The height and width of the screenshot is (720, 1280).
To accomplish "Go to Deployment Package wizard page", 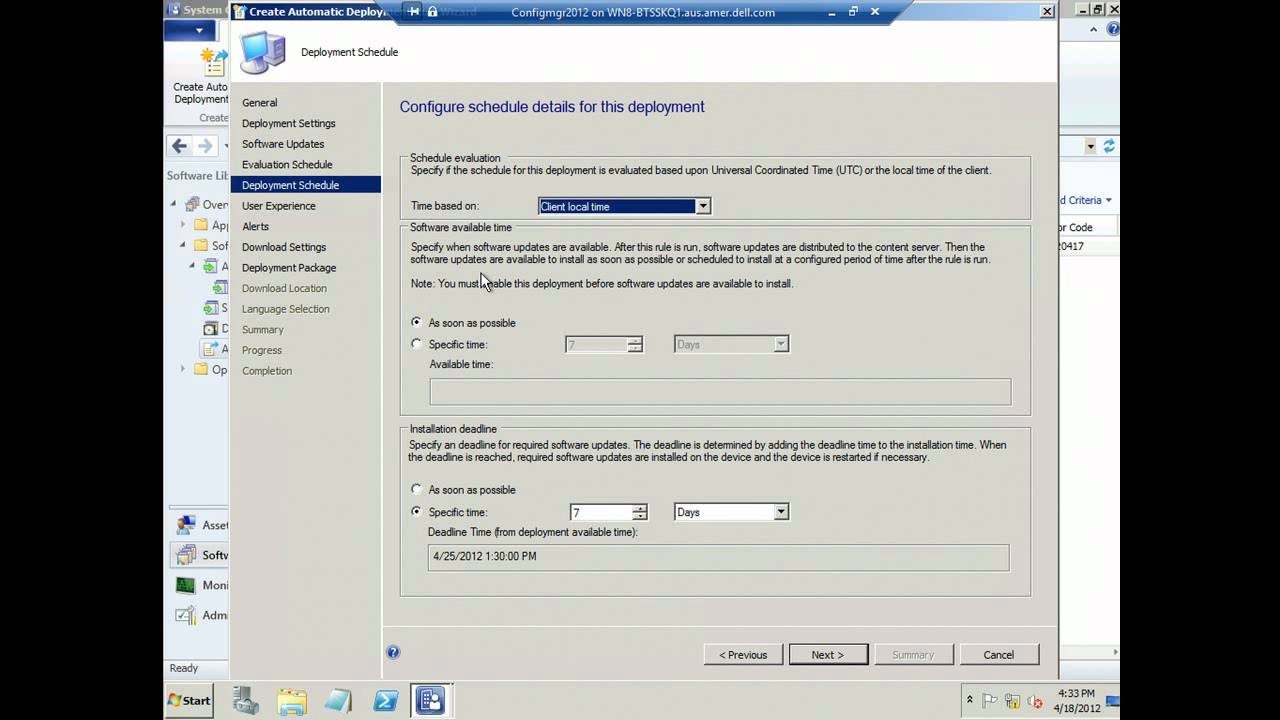I will point(289,268).
